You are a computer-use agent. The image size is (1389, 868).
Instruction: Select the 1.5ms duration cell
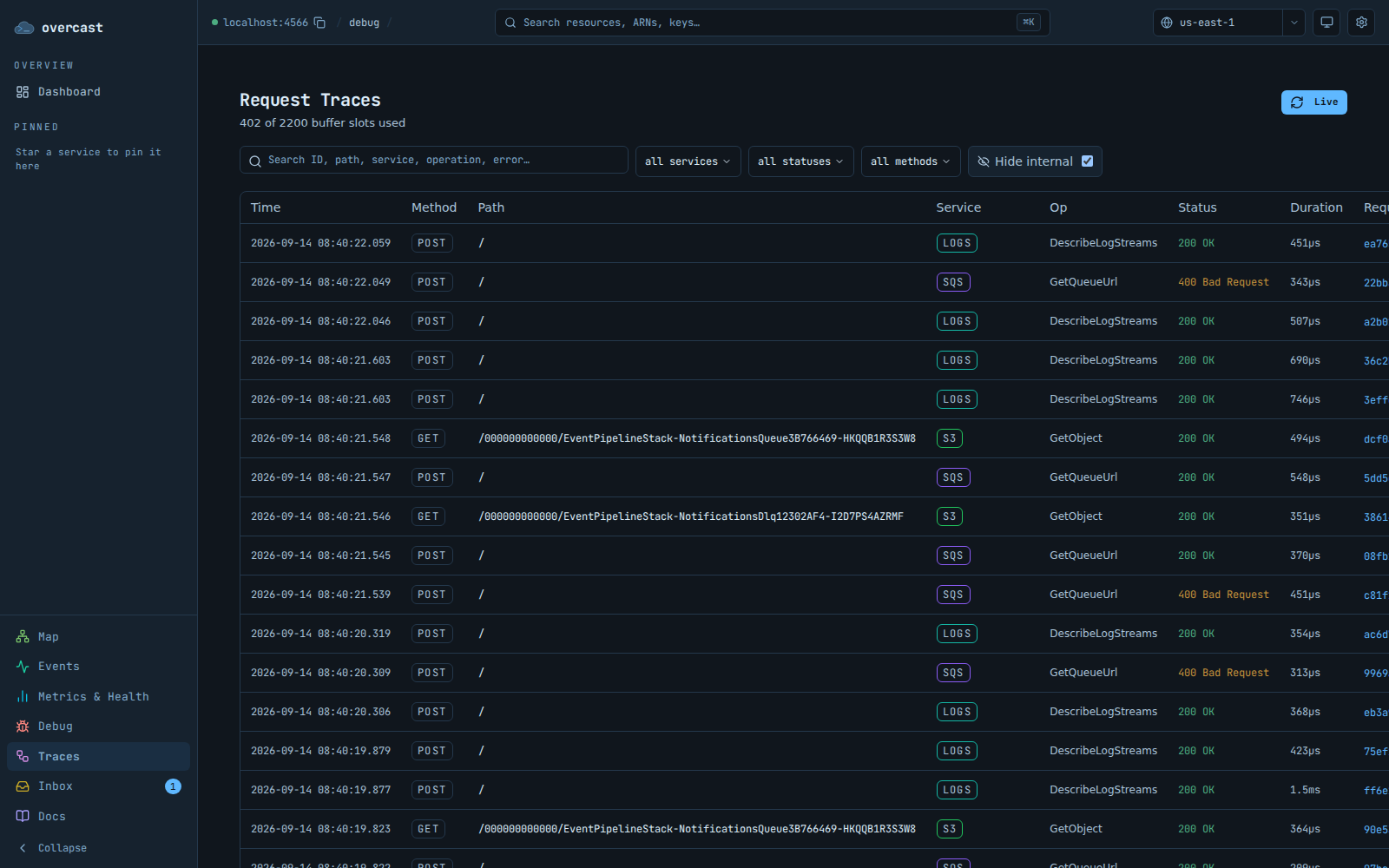(x=1305, y=790)
